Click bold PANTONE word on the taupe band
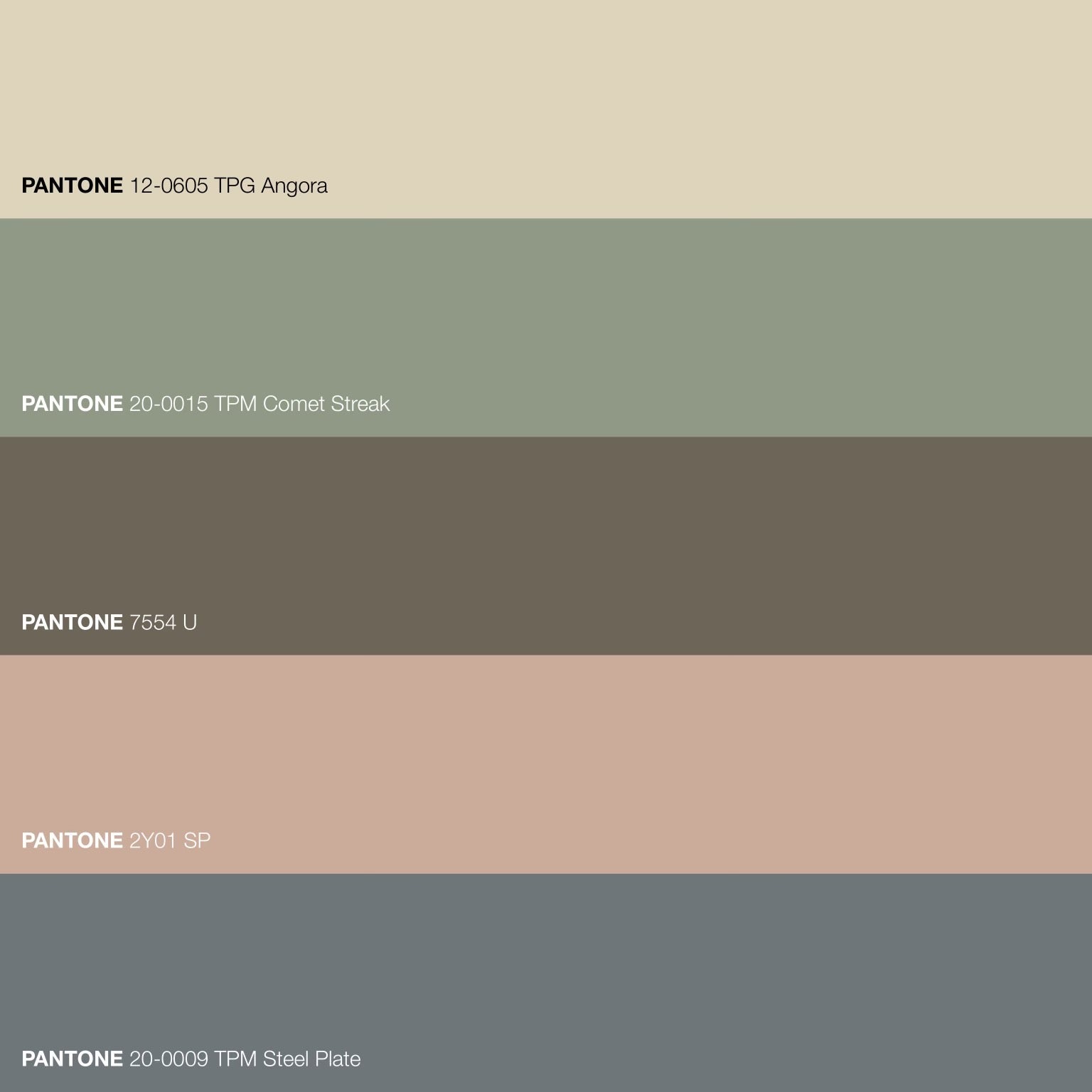The width and height of the screenshot is (1092, 1092). [x=72, y=623]
